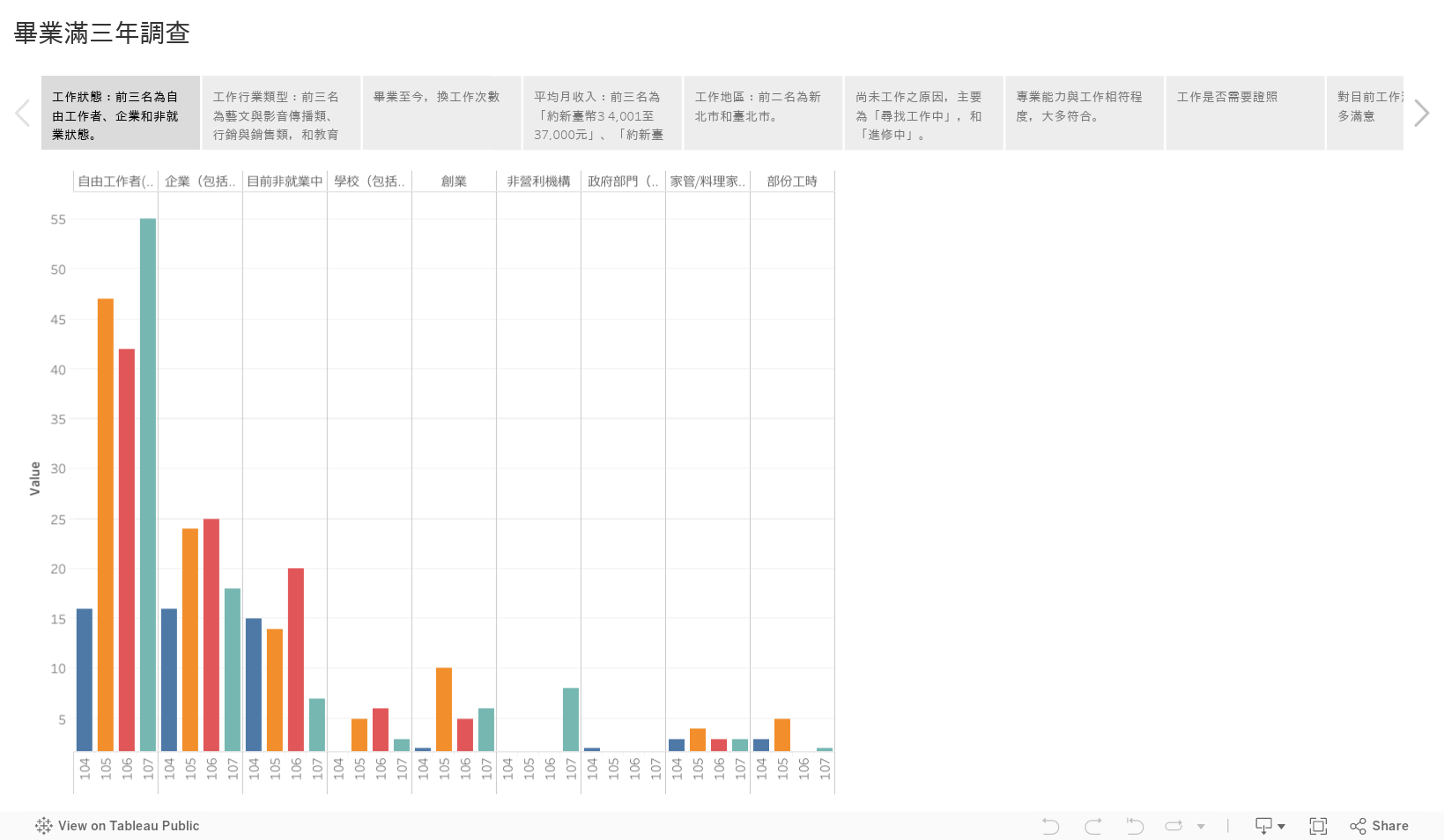This screenshot has height=840, width=1444.
Task: Click column header 創業
Action: (x=454, y=181)
